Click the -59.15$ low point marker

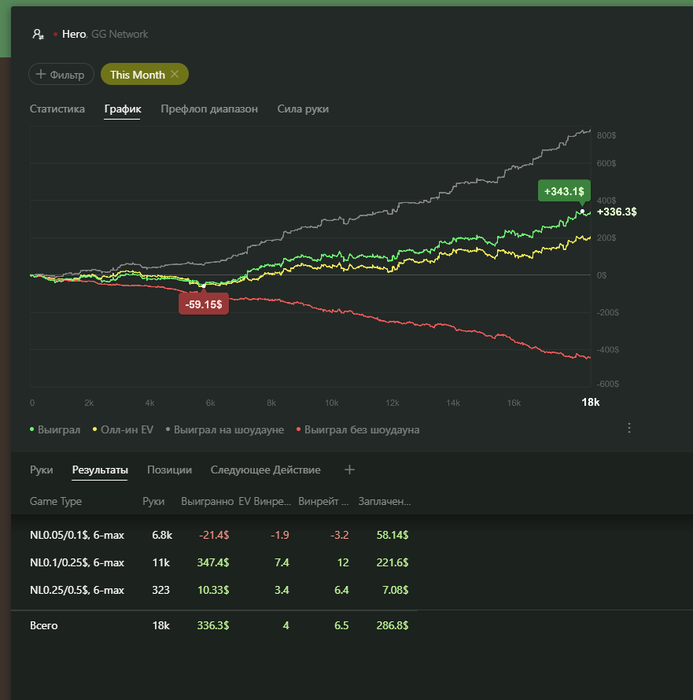click(204, 304)
